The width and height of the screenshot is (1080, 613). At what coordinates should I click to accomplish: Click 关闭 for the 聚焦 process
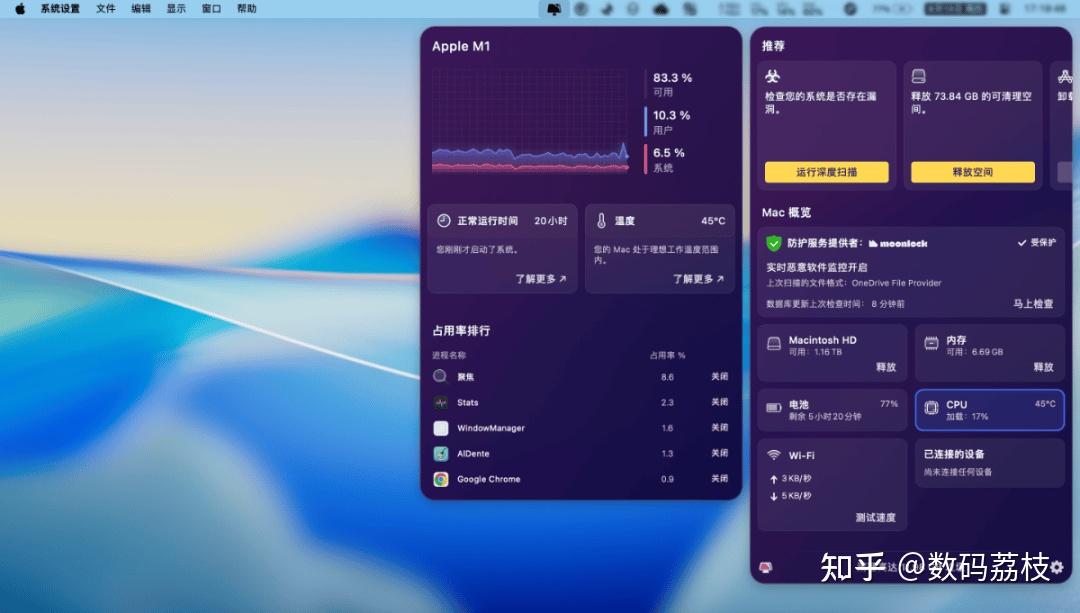[x=720, y=377]
